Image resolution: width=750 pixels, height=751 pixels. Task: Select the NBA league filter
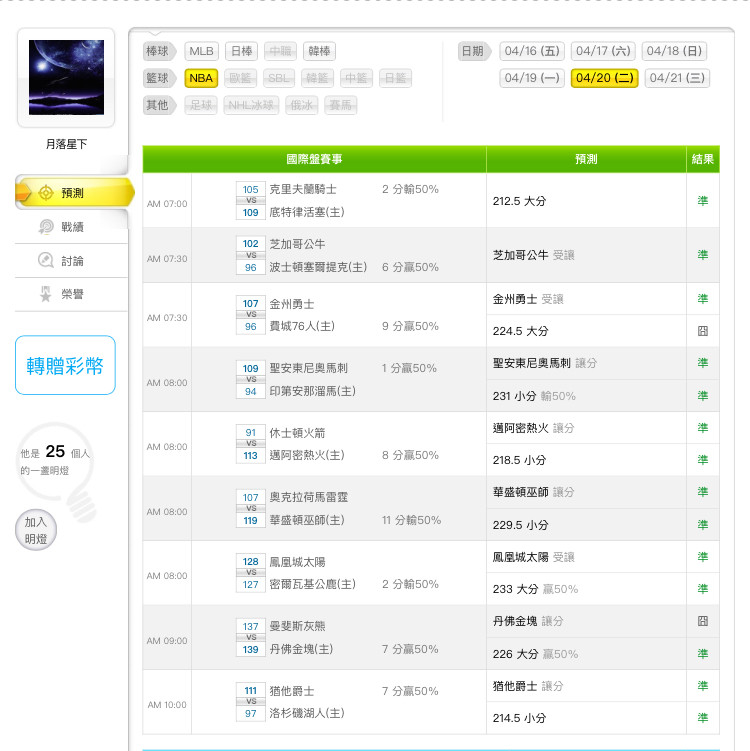click(x=201, y=78)
